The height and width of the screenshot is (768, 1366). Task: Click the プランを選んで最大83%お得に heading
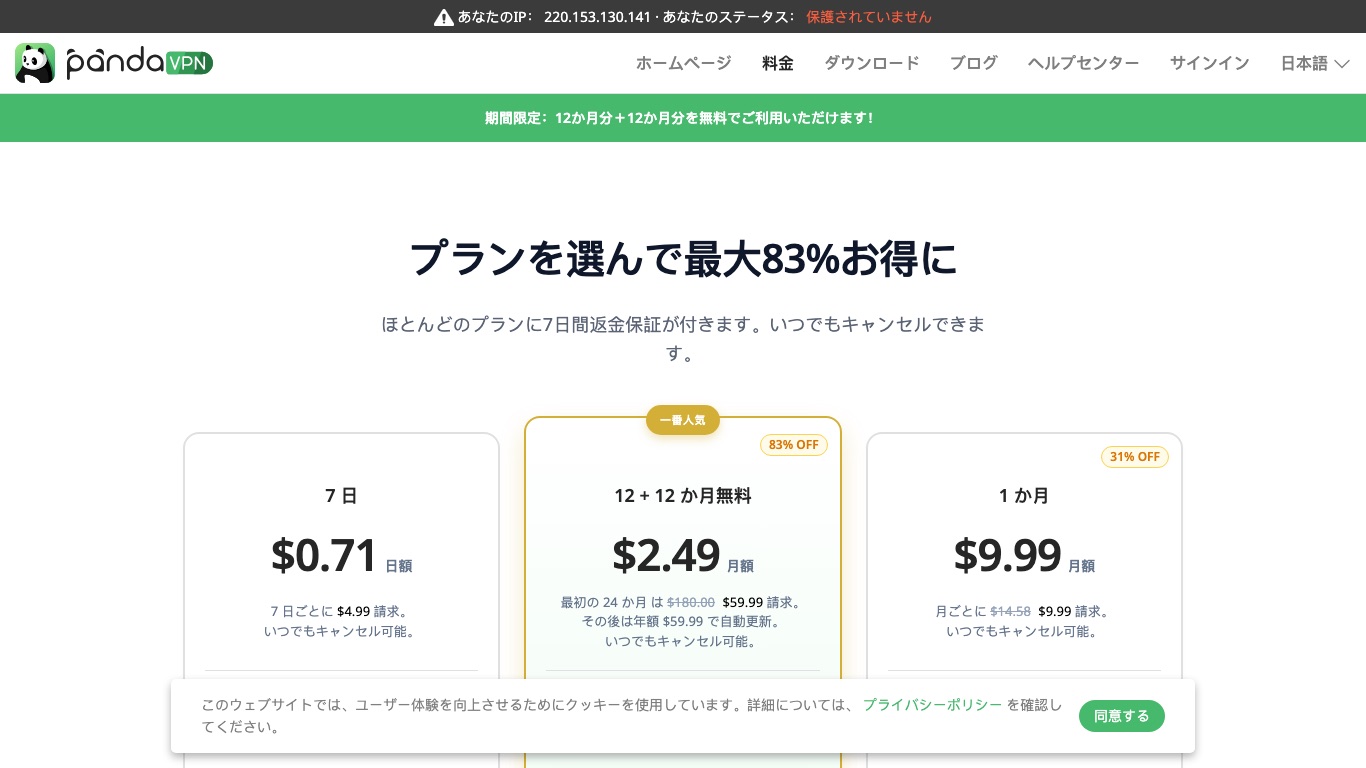683,259
